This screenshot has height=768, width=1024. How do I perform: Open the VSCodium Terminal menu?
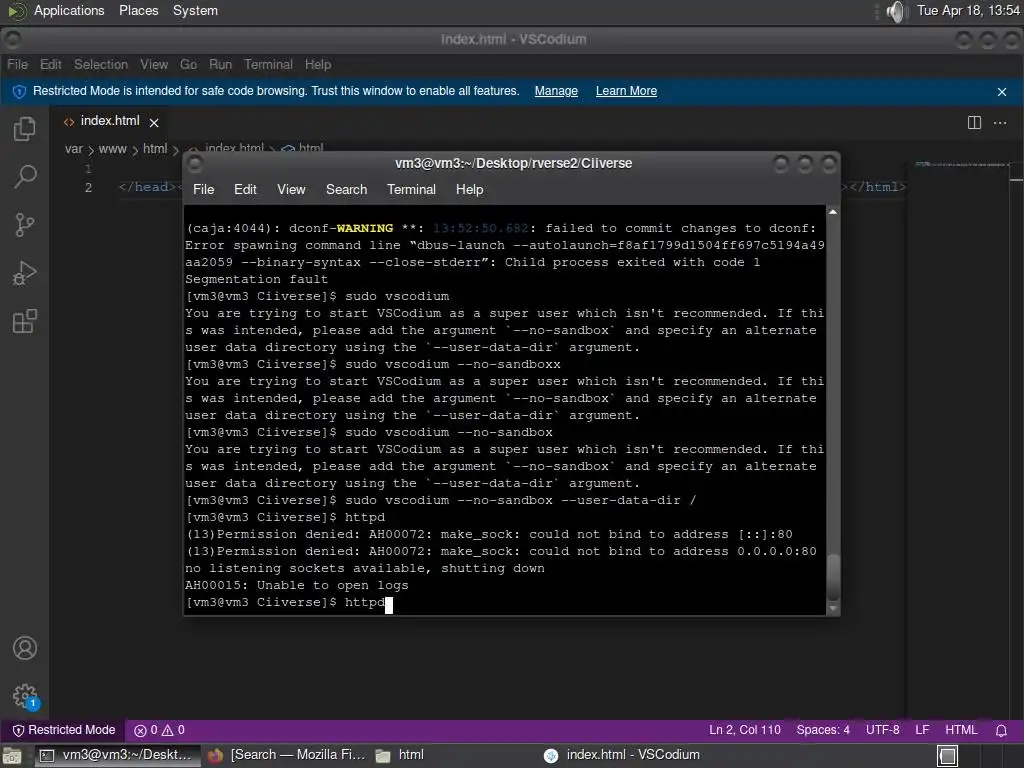(x=268, y=64)
